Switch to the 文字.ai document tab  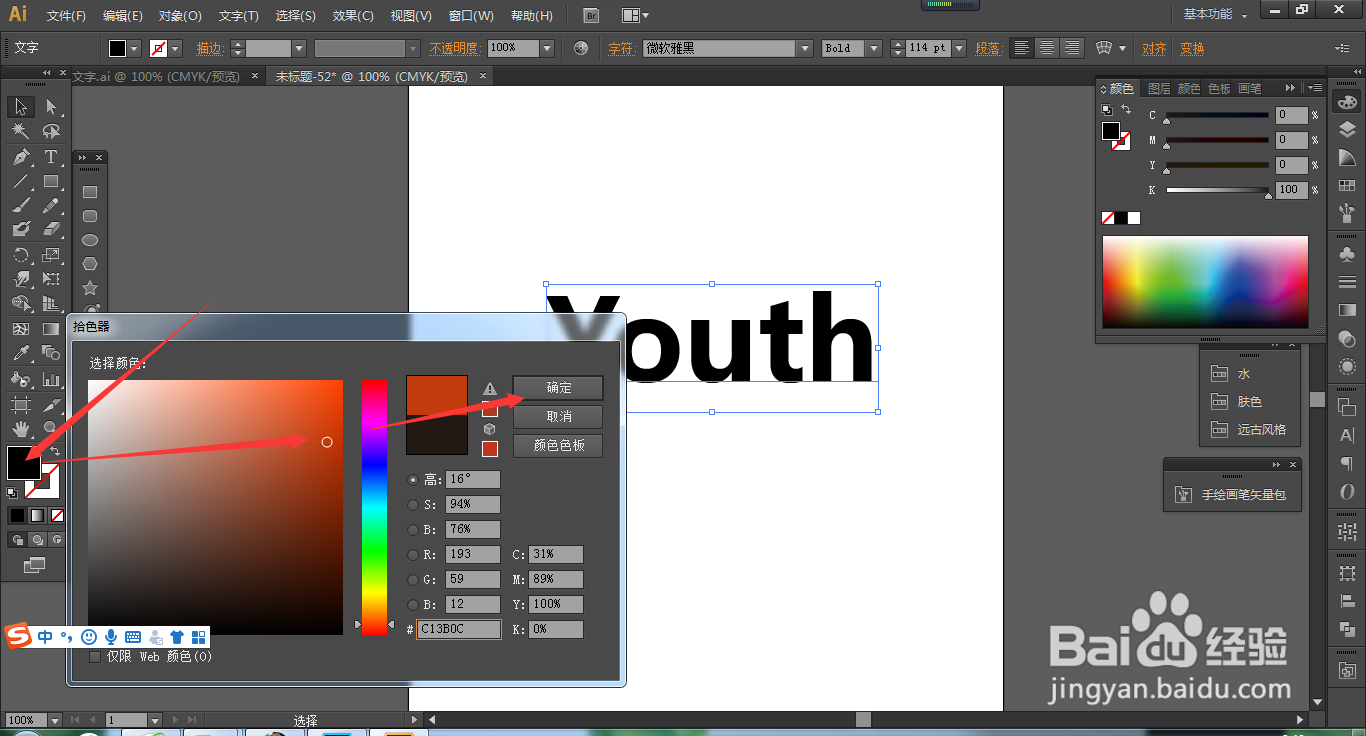[156, 76]
